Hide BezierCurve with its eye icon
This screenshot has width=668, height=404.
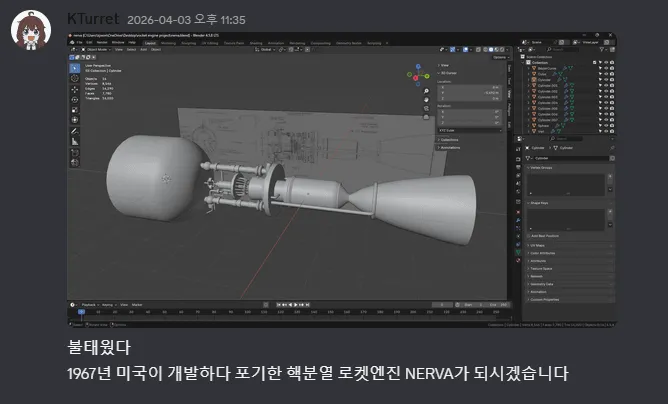click(x=606, y=68)
